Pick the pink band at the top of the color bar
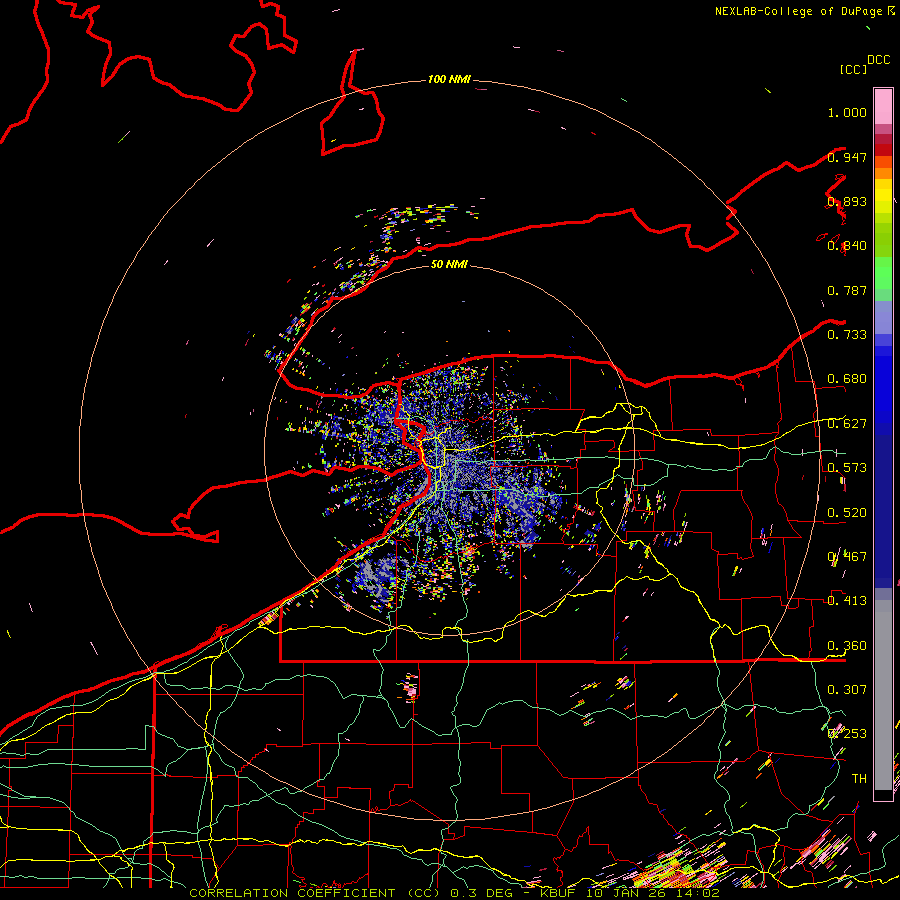This screenshot has width=900, height=900. pyautogui.click(x=883, y=106)
